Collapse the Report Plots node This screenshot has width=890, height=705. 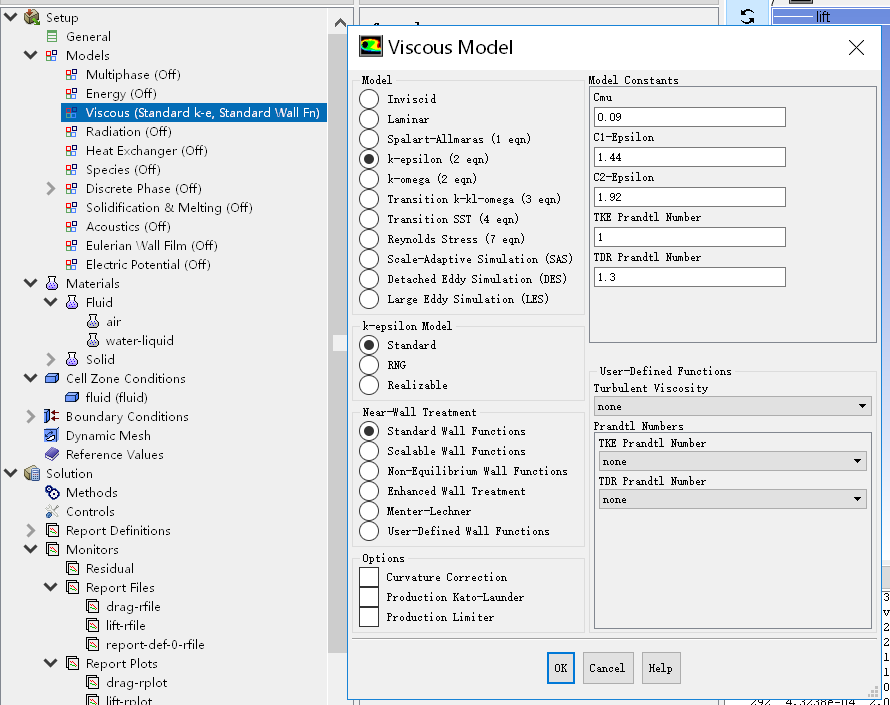click(51, 663)
